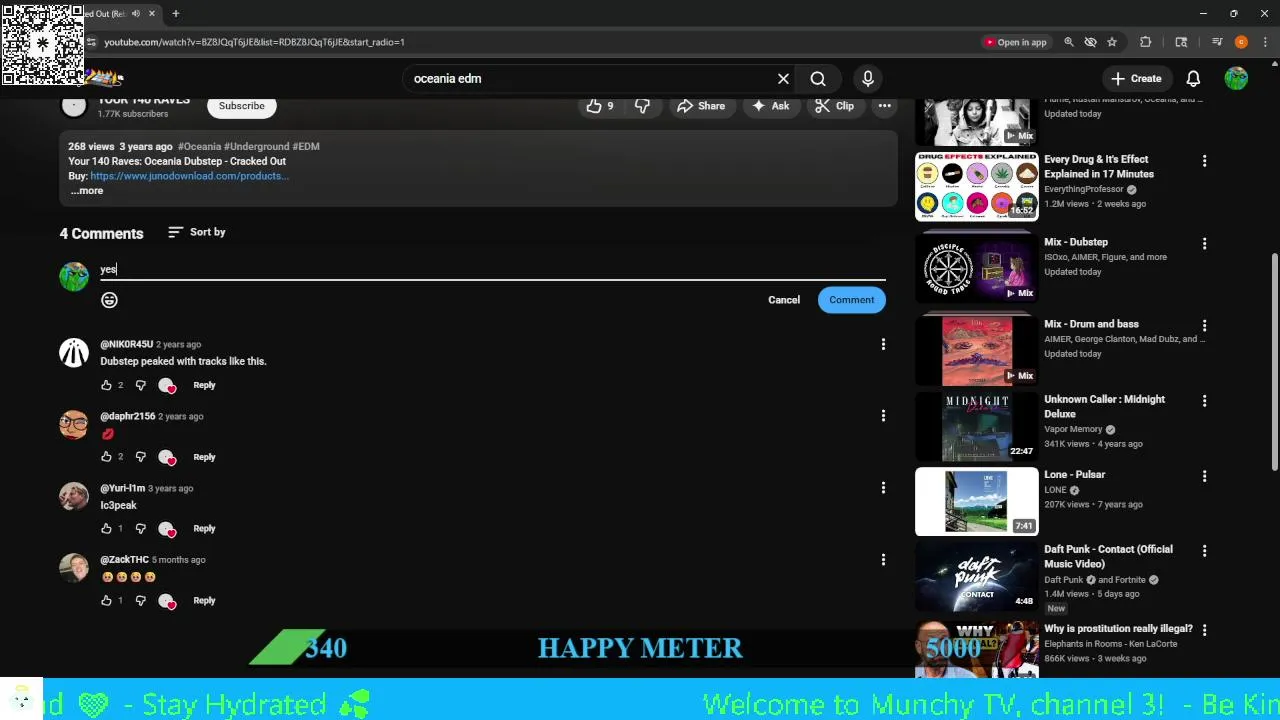Cancel the comment draft

784,300
